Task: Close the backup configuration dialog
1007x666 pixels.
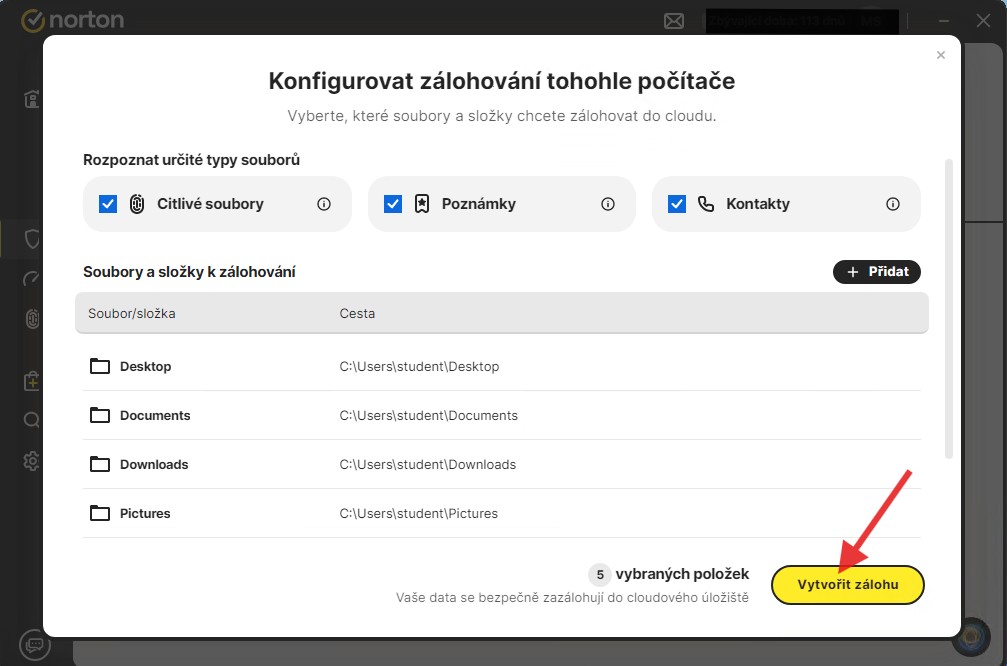Action: pyautogui.click(x=940, y=56)
